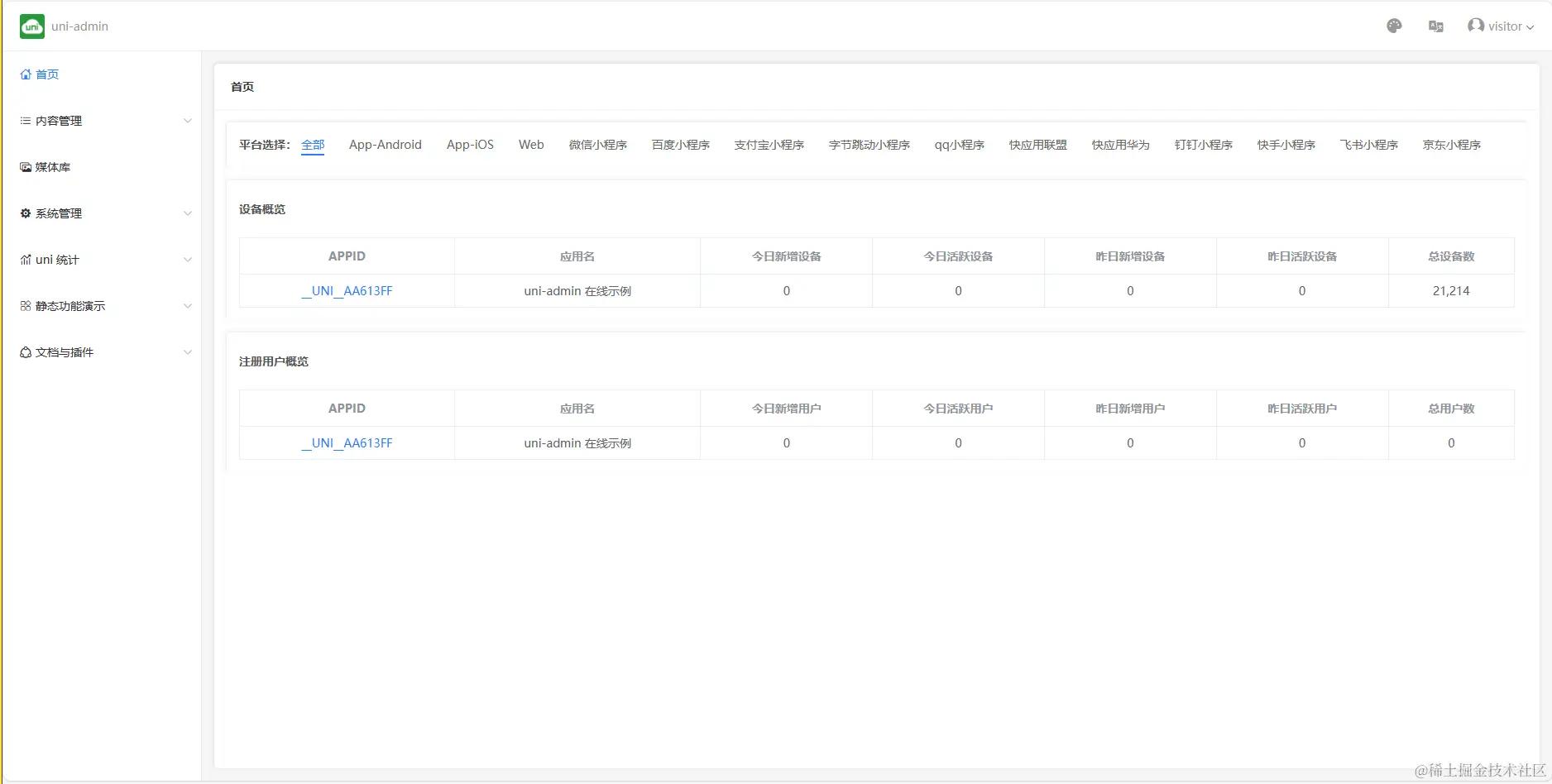Expand the 系统管理 chevron
Screen dimensions: 1552x784
click(x=188, y=213)
